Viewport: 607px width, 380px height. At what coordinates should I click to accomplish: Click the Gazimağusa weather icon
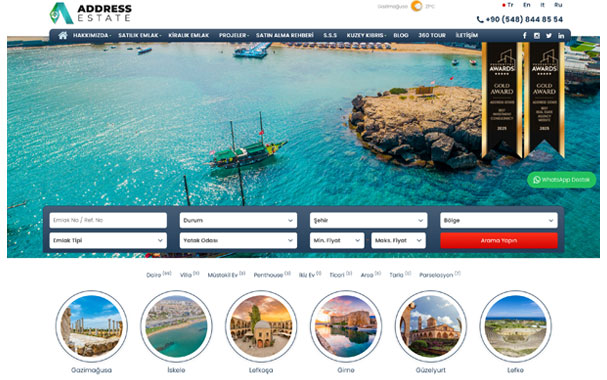tap(417, 6)
